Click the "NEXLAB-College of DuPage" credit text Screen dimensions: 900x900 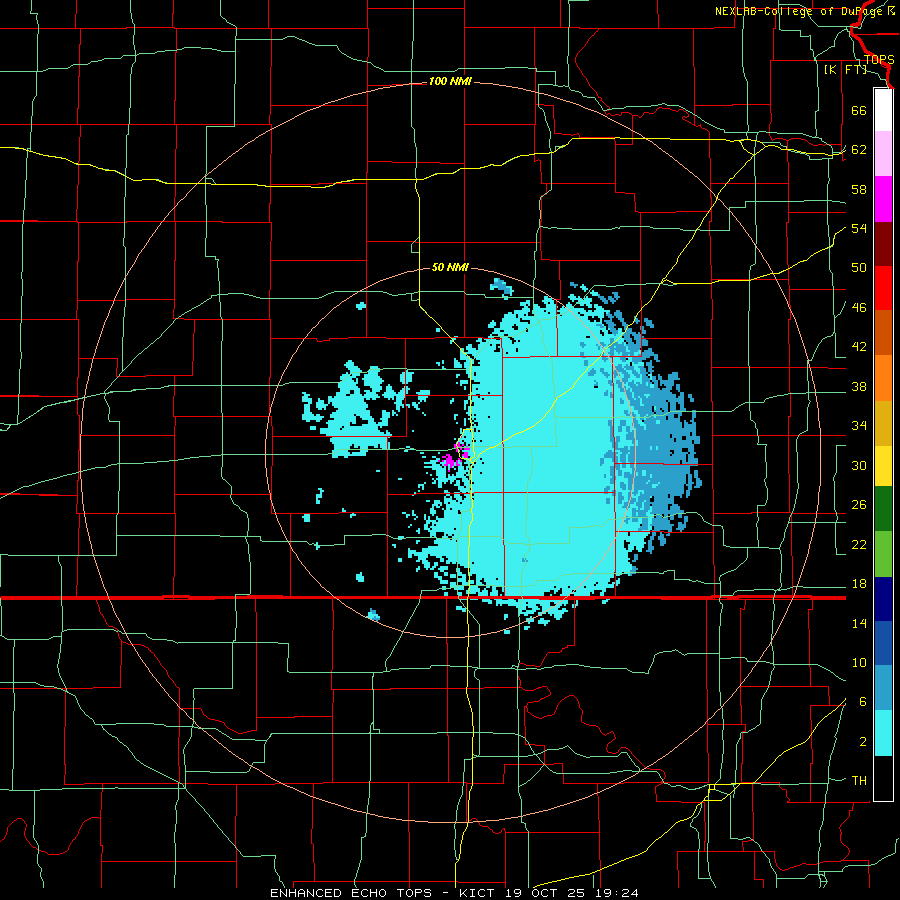(799, 11)
